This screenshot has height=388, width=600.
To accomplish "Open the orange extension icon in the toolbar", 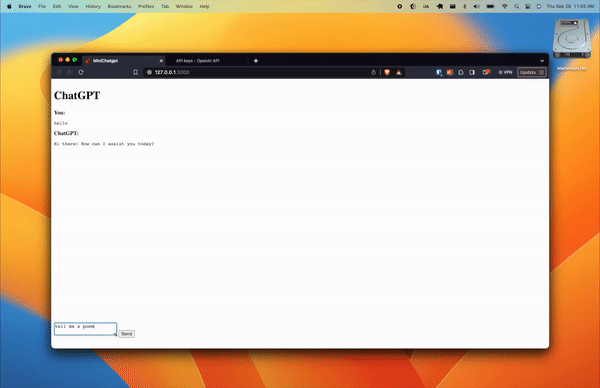I will pos(450,72).
